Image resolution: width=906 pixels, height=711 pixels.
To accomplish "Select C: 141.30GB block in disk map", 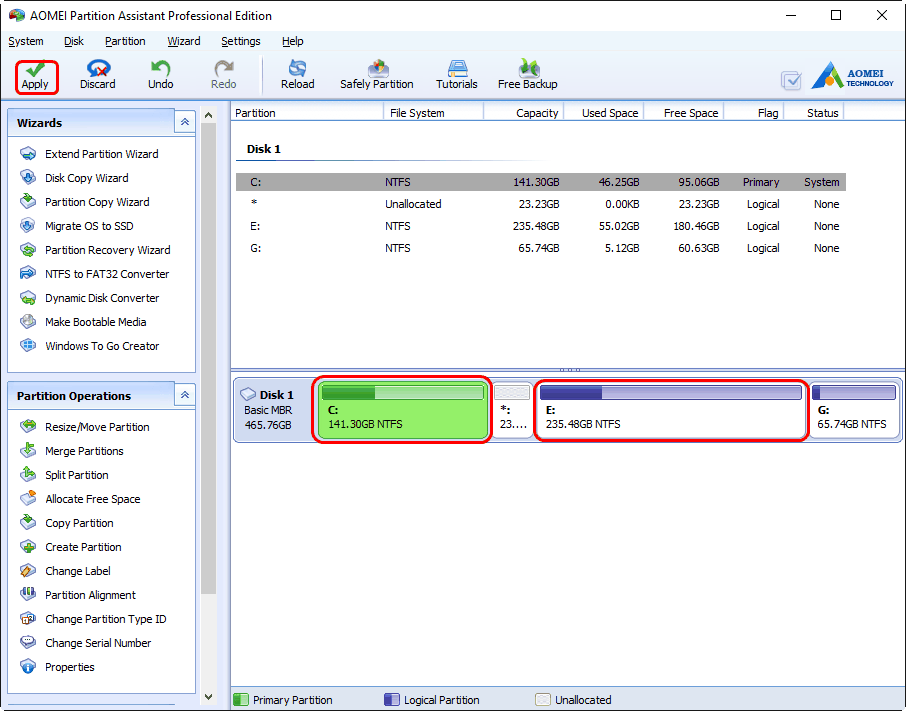I will point(403,410).
